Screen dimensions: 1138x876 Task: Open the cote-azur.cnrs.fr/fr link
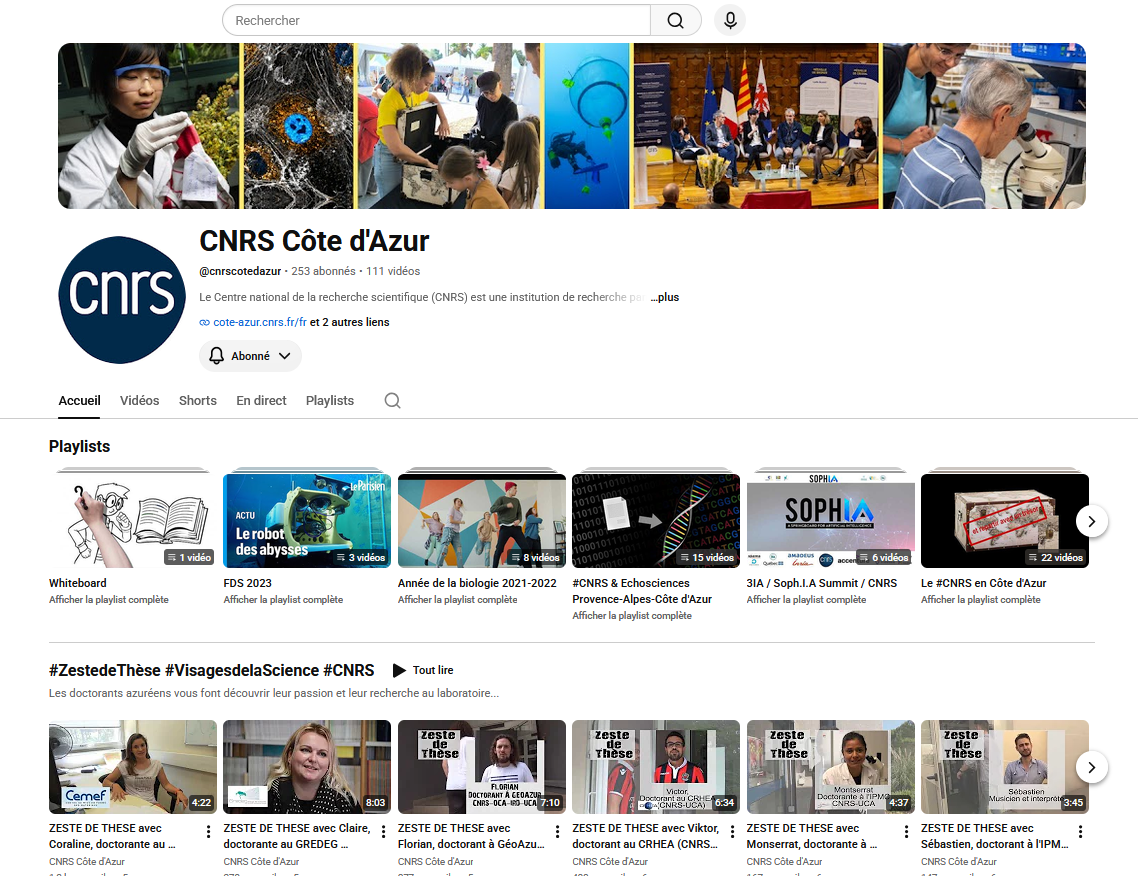(260, 322)
